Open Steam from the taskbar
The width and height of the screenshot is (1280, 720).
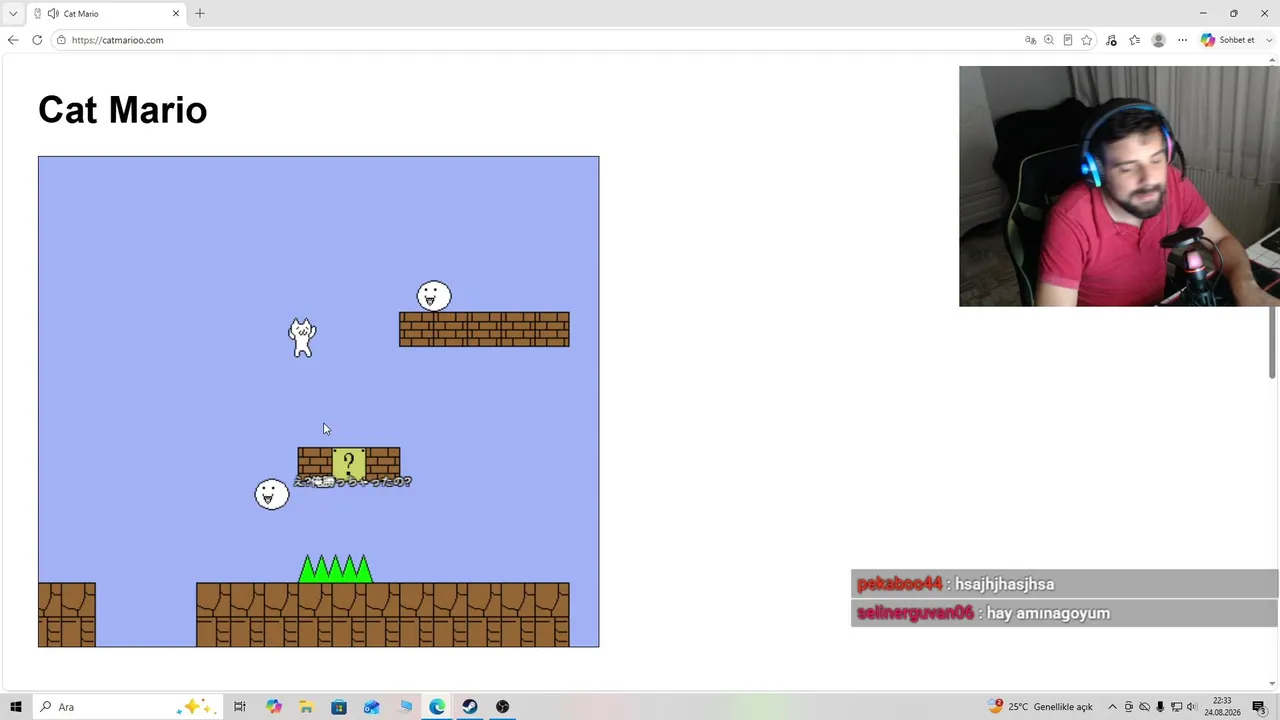point(470,707)
